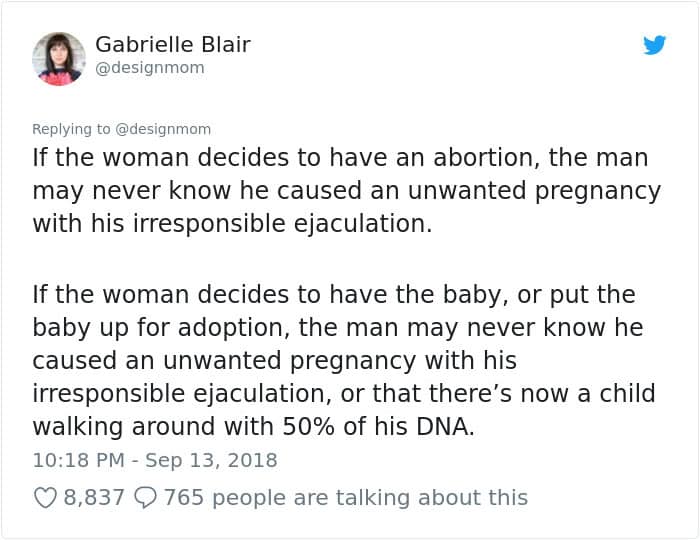This screenshot has width=700, height=540.
Task: Click the Twitter bird logo
Action: pos(654,45)
